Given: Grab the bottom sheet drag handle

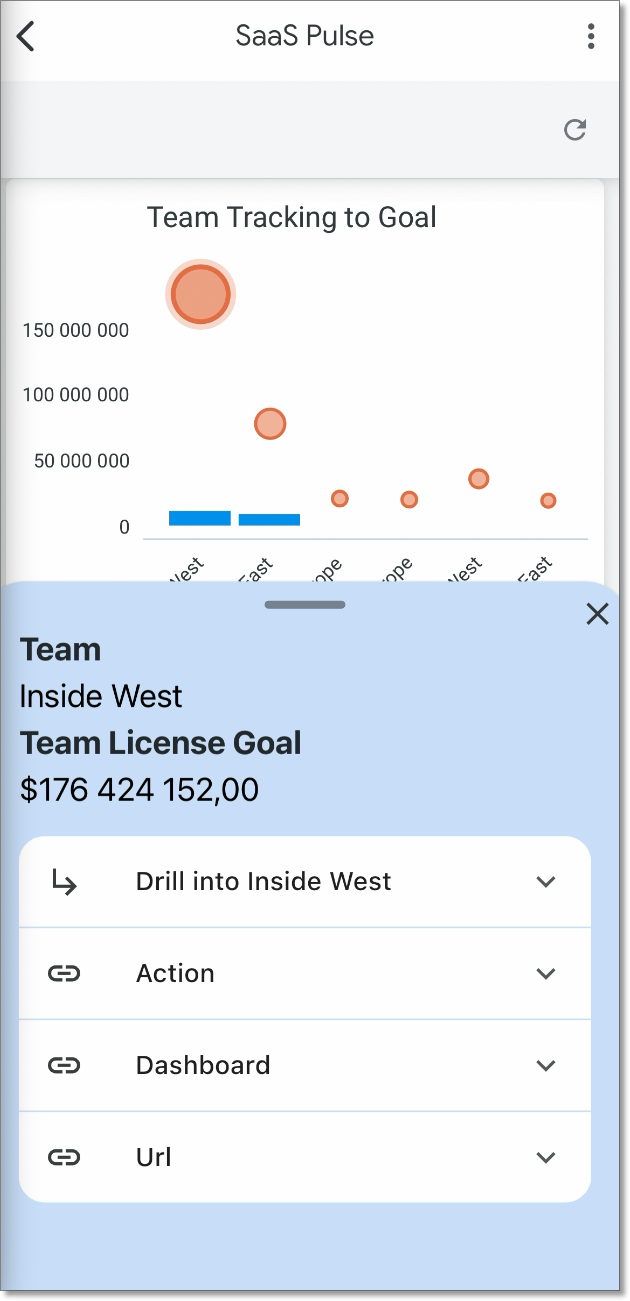Looking at the screenshot, I should pos(305,605).
